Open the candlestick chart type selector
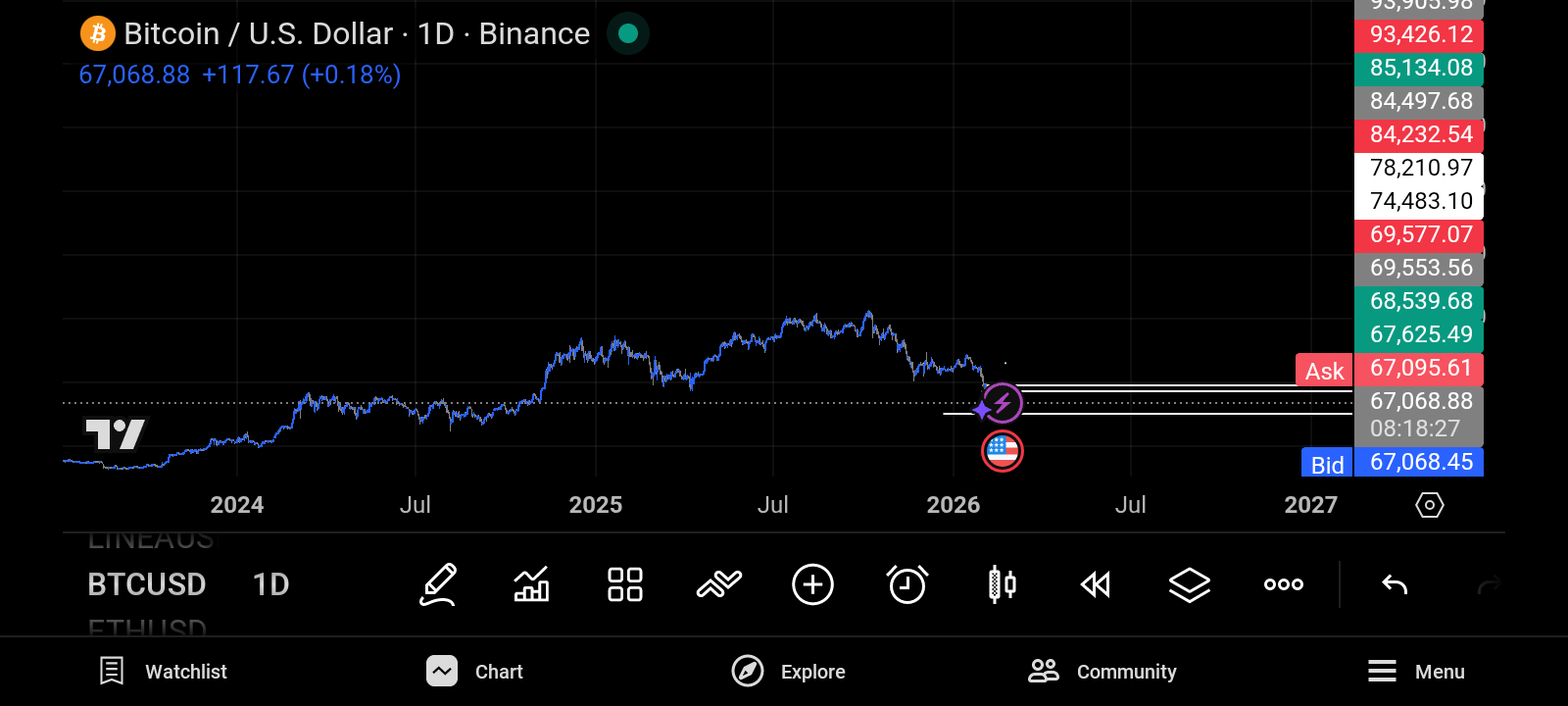 [x=1002, y=585]
